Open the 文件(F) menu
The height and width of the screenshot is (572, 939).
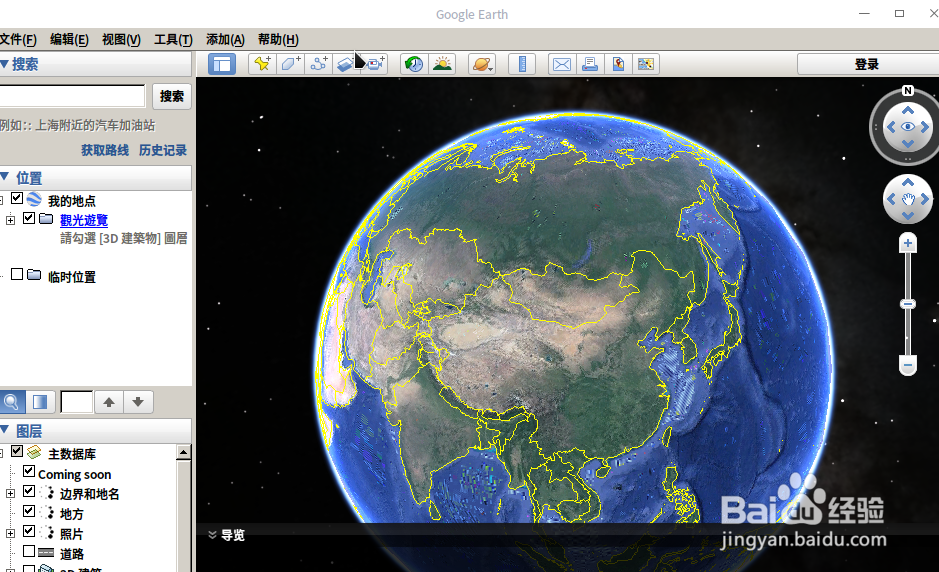click(19, 40)
